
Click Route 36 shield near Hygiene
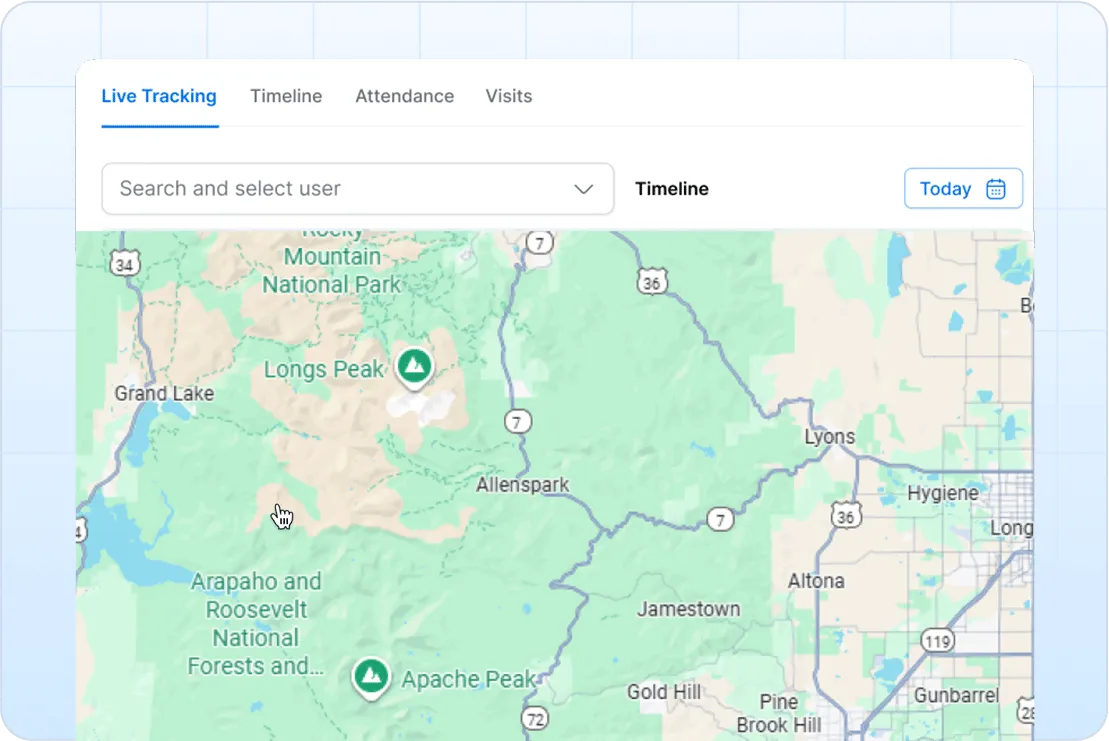coord(846,515)
